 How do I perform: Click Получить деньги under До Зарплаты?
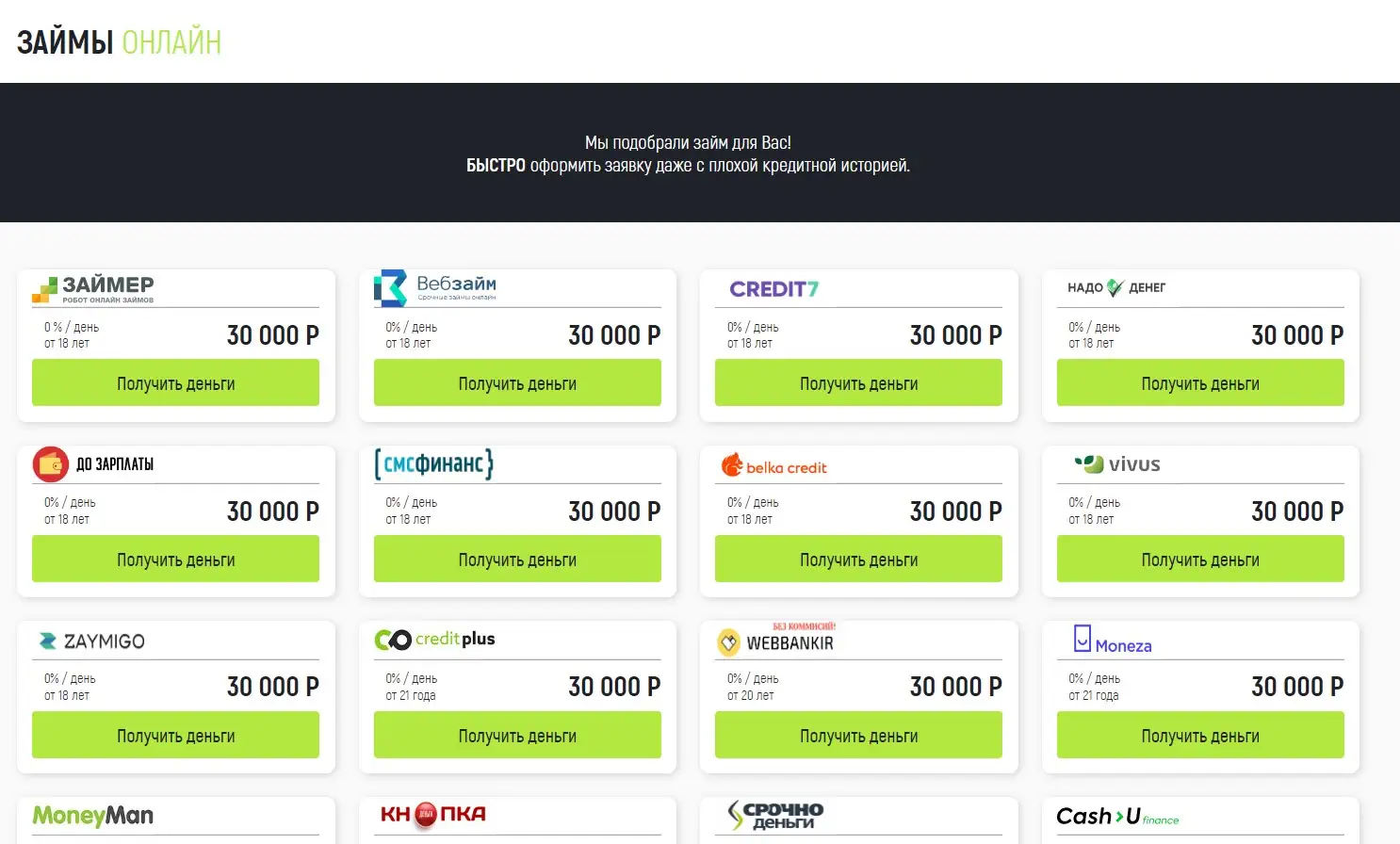pos(175,560)
